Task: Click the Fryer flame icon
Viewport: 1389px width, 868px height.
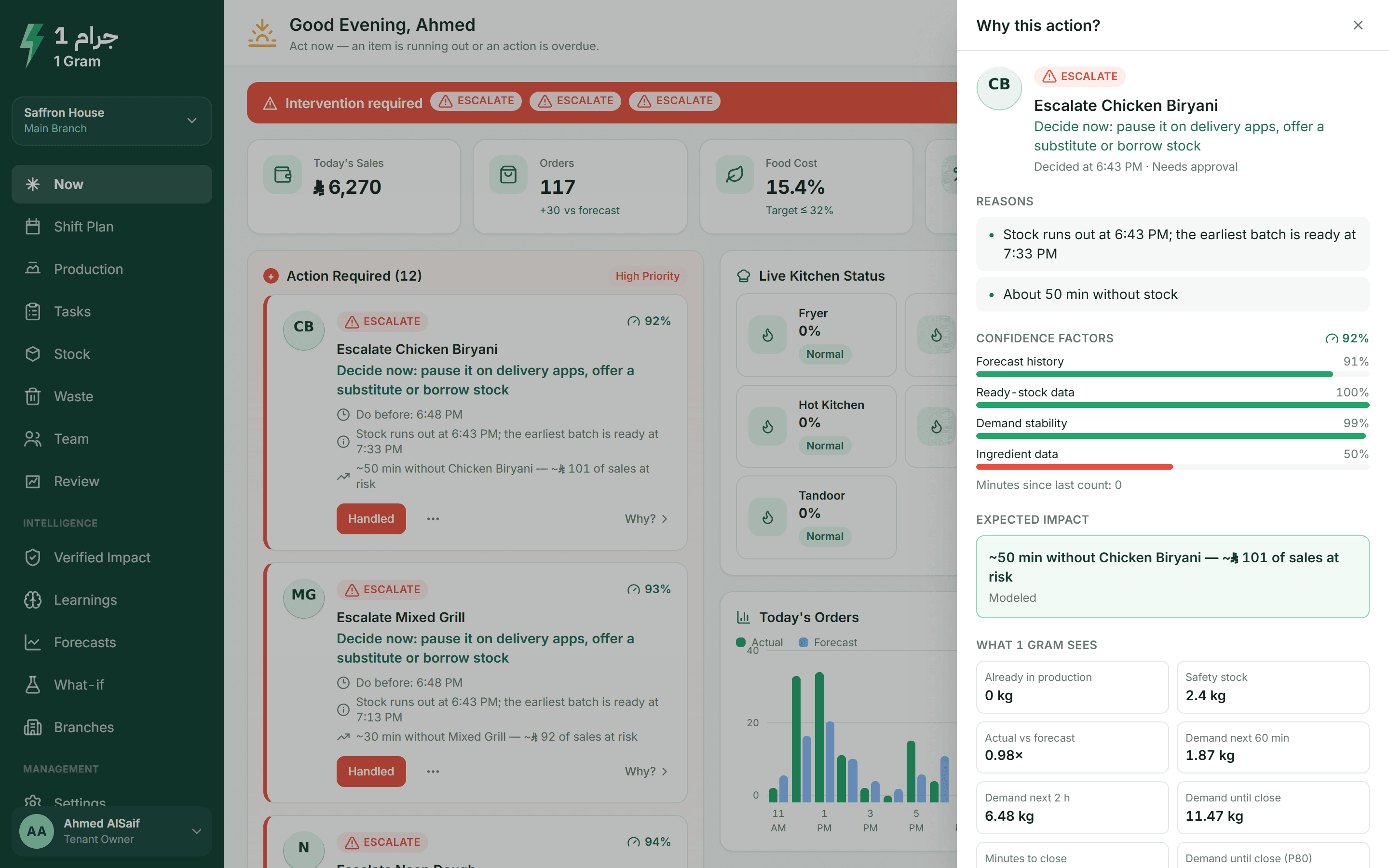Action: 767,335
